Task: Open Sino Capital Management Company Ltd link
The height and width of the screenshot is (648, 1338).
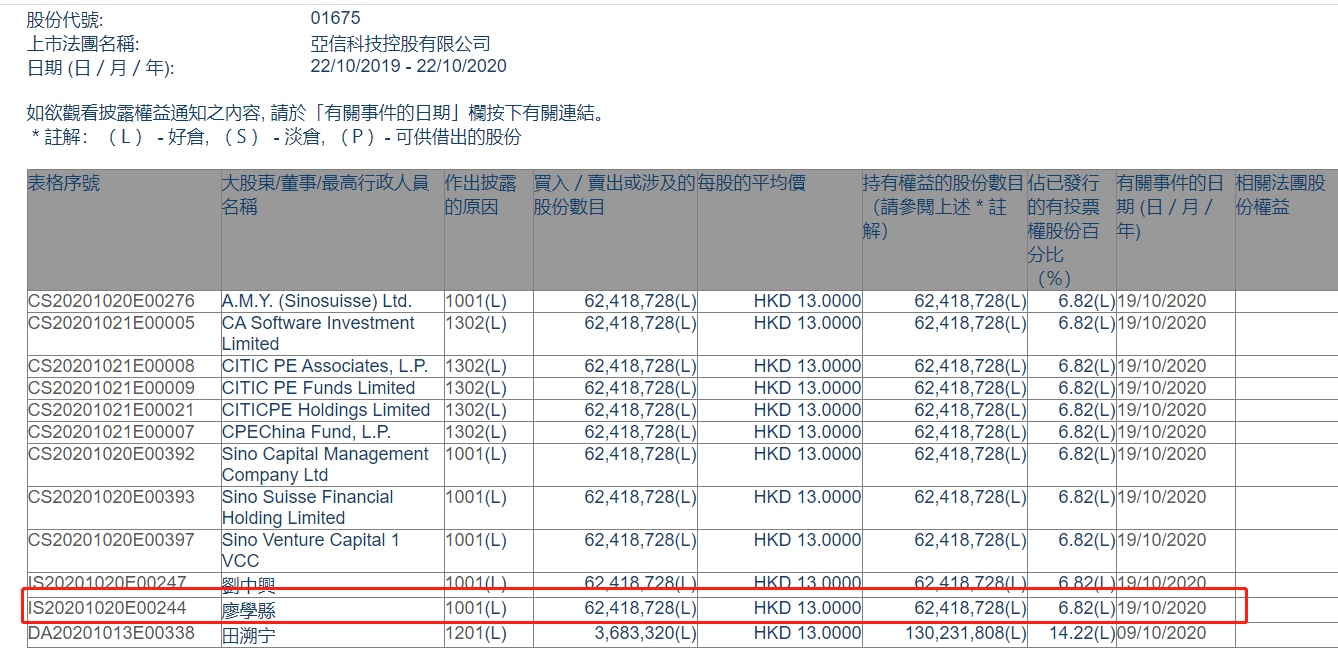Action: [325, 464]
